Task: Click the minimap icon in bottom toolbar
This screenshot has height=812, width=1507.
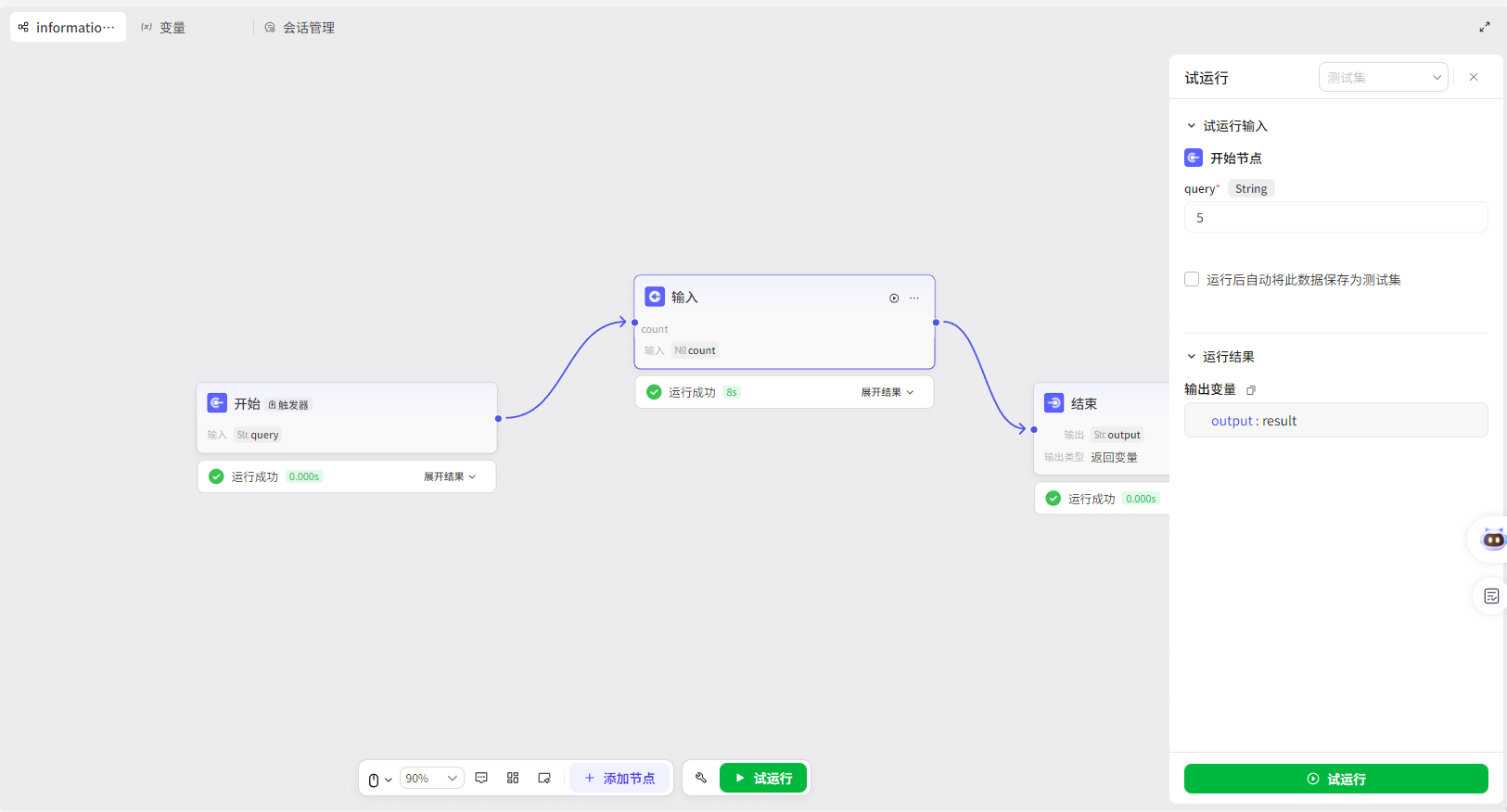Action: pos(544,778)
